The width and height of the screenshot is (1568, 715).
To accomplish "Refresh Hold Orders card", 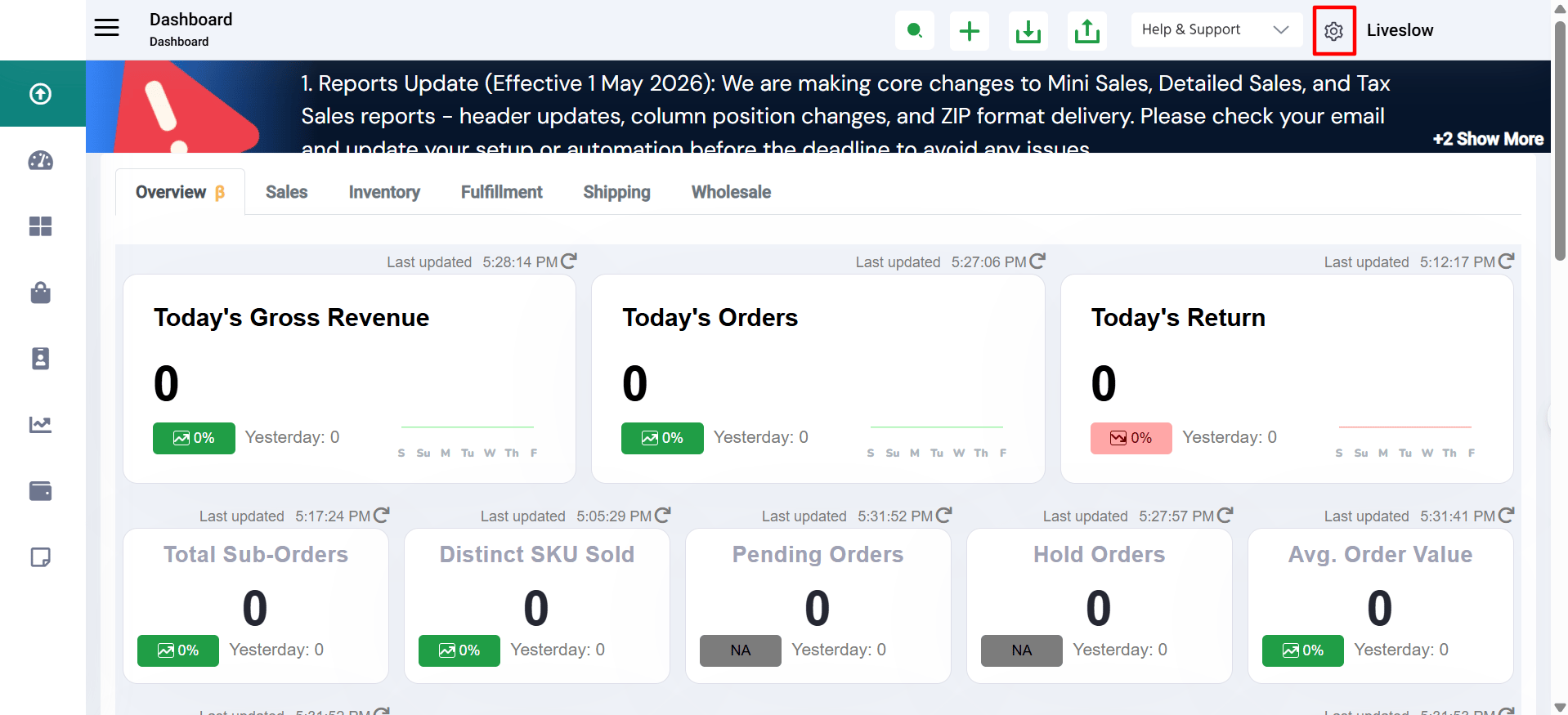I will click(1225, 515).
